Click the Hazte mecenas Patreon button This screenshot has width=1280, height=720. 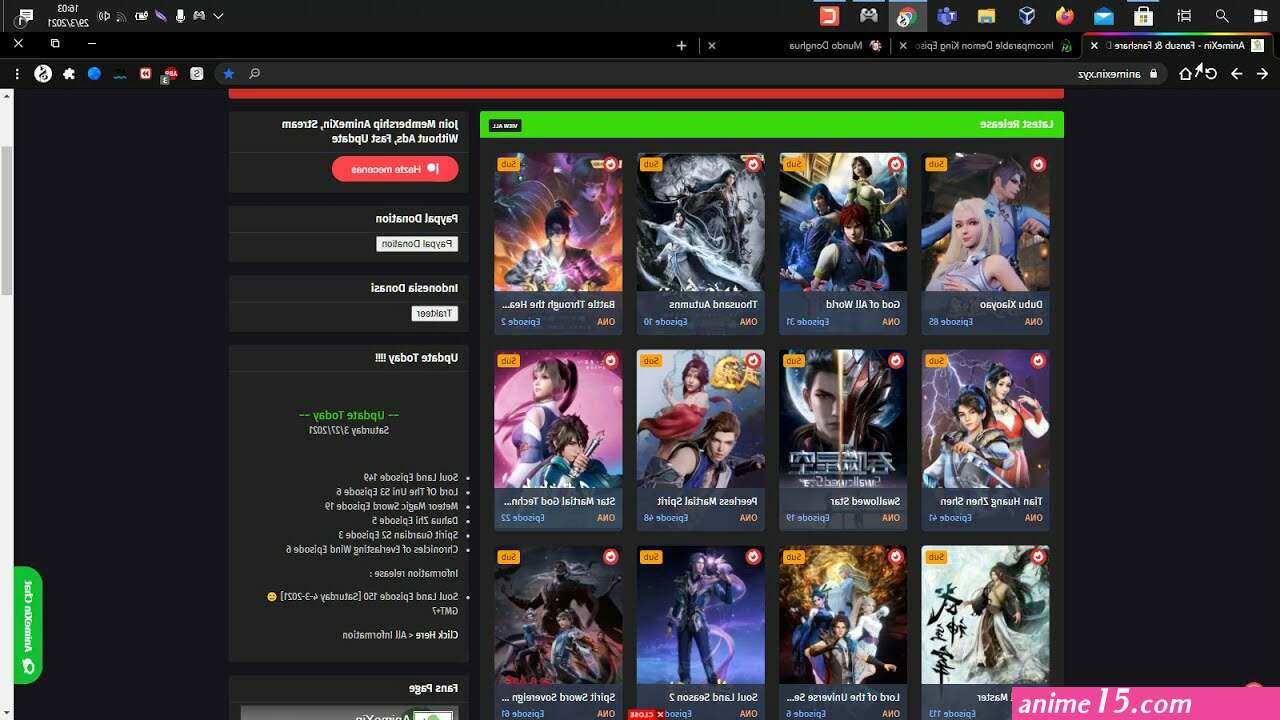point(395,169)
